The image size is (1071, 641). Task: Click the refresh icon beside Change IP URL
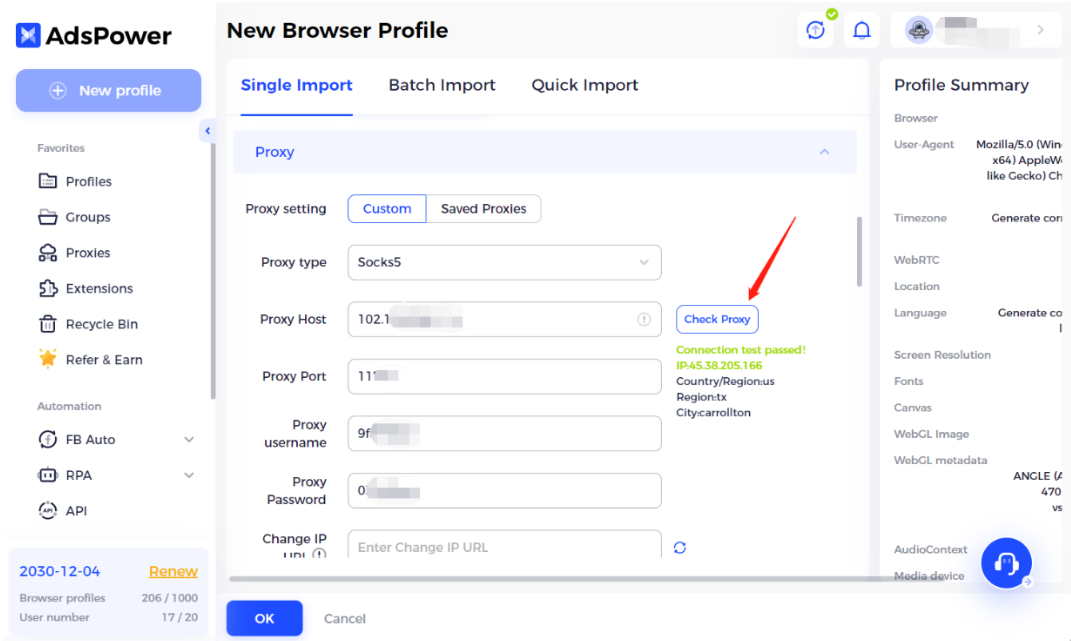pos(680,547)
